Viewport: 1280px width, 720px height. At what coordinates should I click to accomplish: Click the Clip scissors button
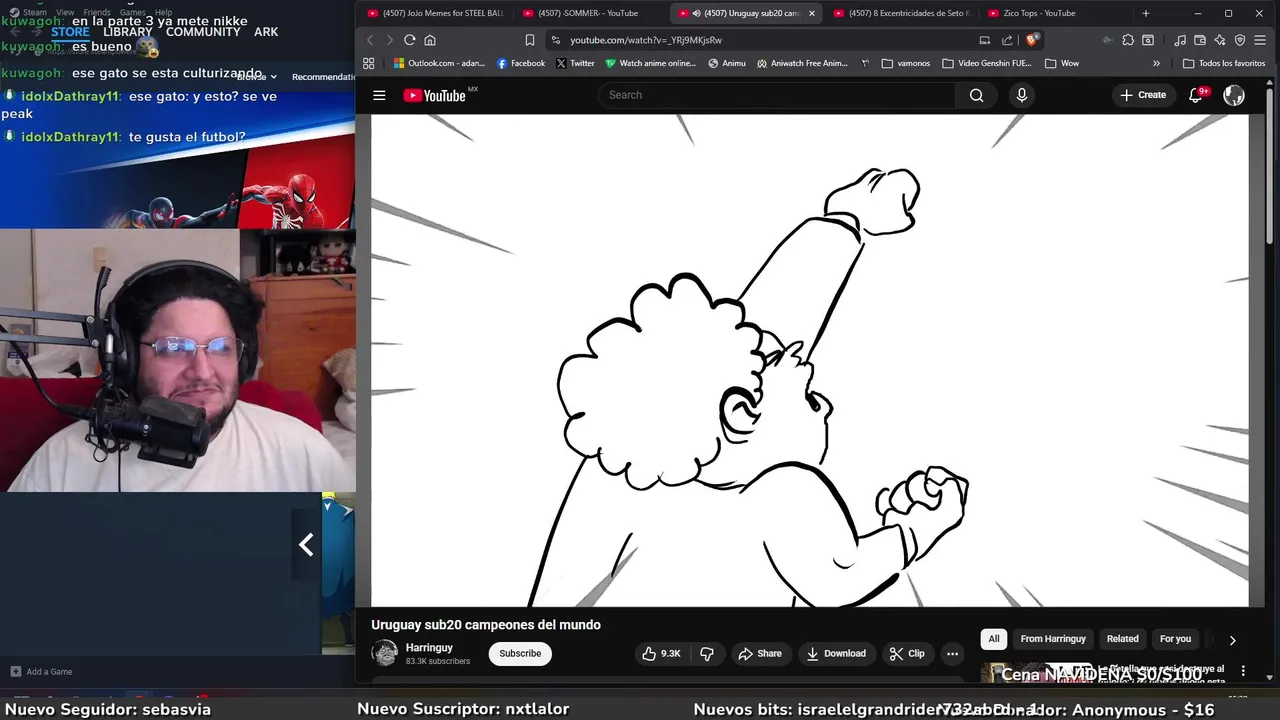tap(907, 653)
